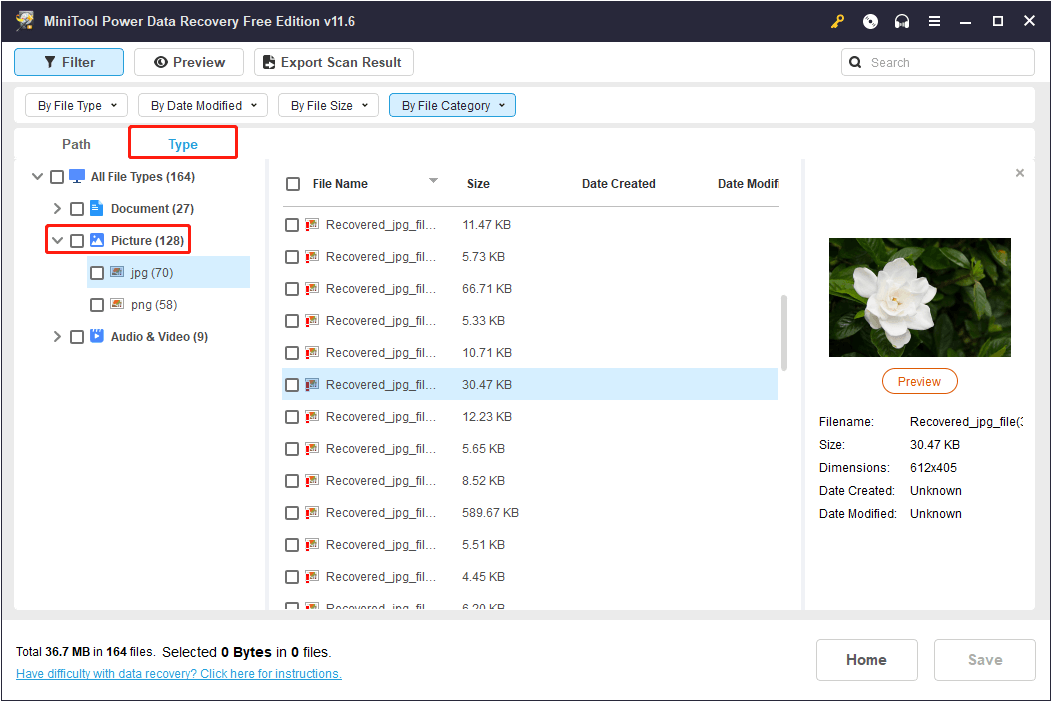The height and width of the screenshot is (703, 1054).
Task: Click the file icon of the 589.67 KB row
Action: (x=312, y=513)
